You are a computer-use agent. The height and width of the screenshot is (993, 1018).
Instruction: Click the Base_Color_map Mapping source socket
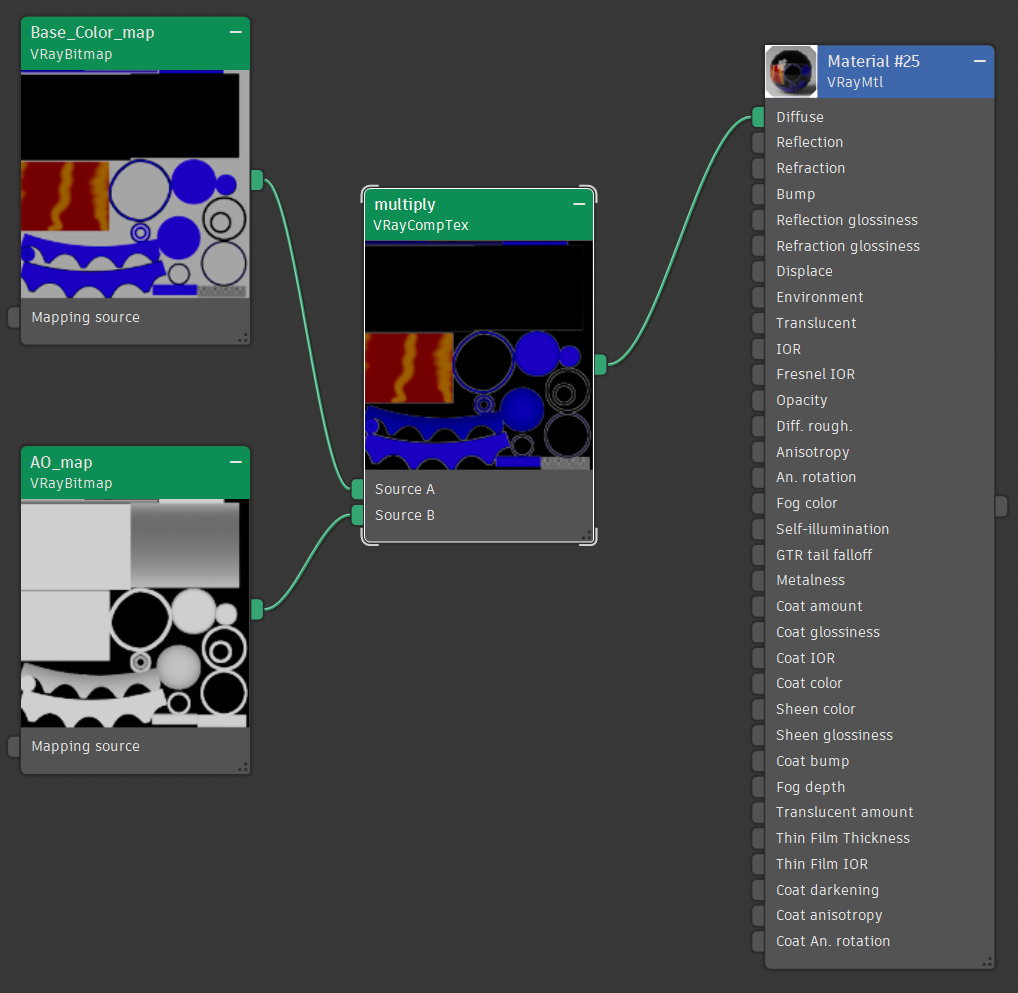tap(14, 317)
